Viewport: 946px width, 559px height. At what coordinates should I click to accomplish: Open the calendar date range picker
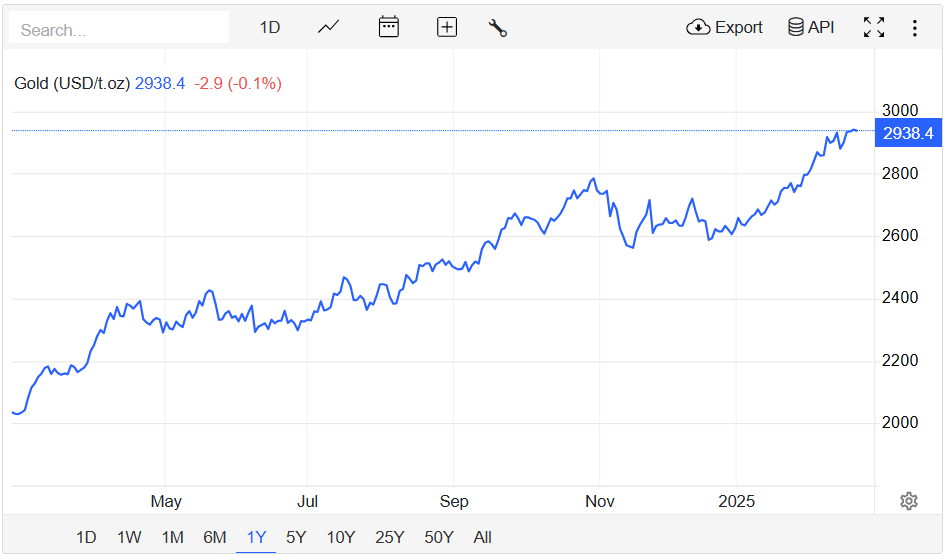[x=389, y=28]
